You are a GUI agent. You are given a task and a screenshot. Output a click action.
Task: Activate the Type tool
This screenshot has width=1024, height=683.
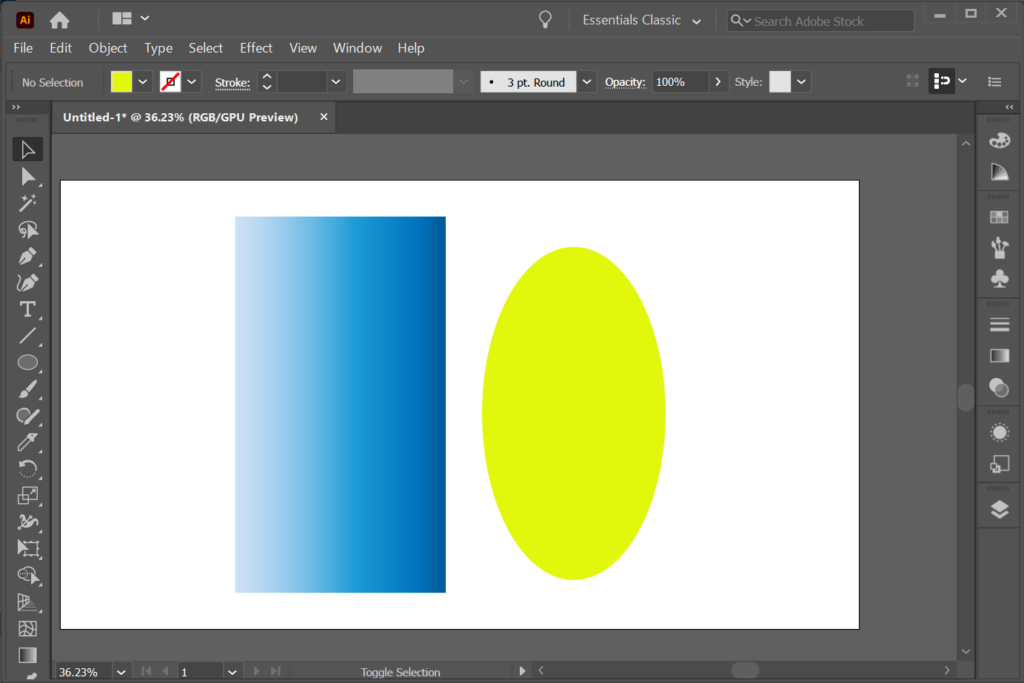(27, 309)
